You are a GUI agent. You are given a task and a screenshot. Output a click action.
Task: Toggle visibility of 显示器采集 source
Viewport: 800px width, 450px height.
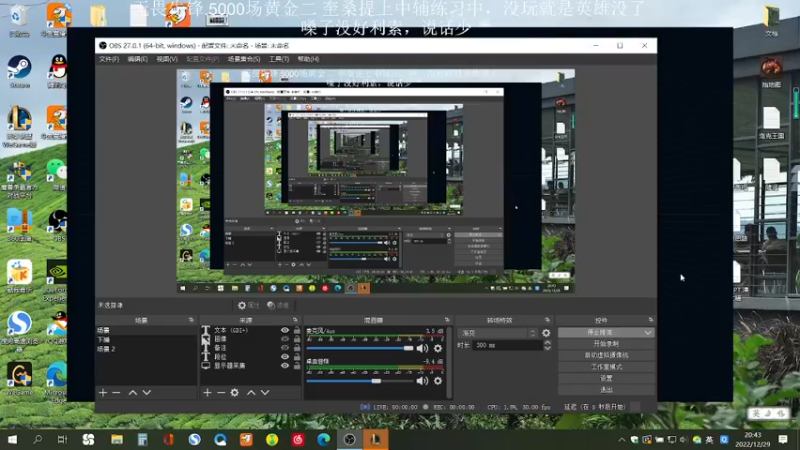[285, 365]
